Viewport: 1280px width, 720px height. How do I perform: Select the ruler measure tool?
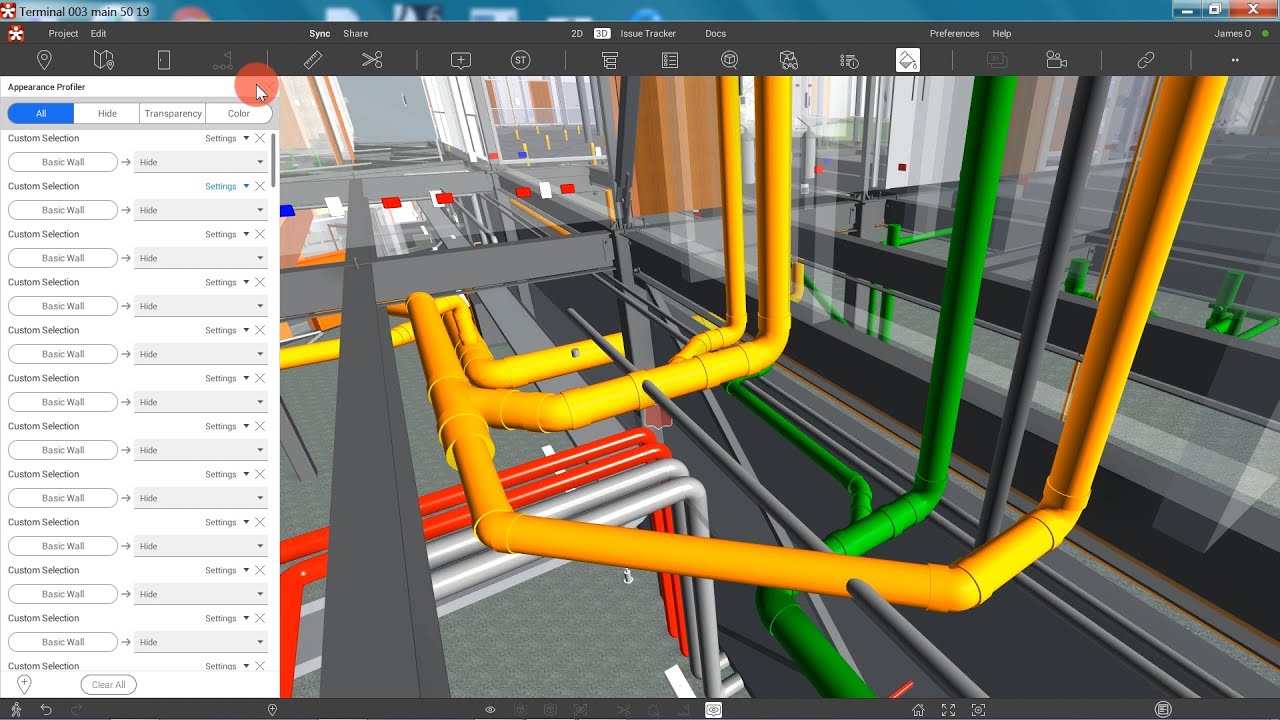point(313,60)
